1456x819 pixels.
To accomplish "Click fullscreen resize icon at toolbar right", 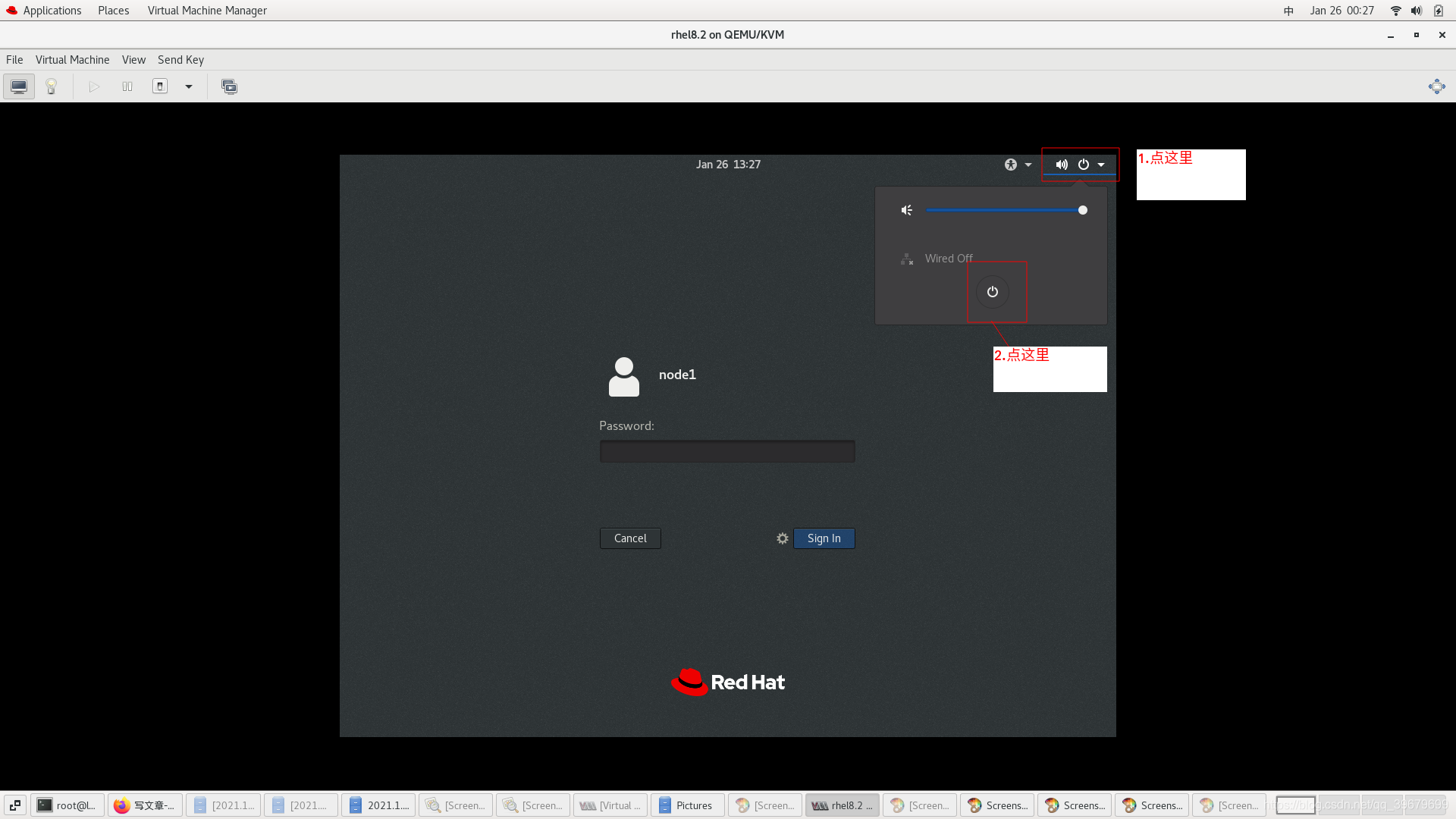I will pos(1436,86).
